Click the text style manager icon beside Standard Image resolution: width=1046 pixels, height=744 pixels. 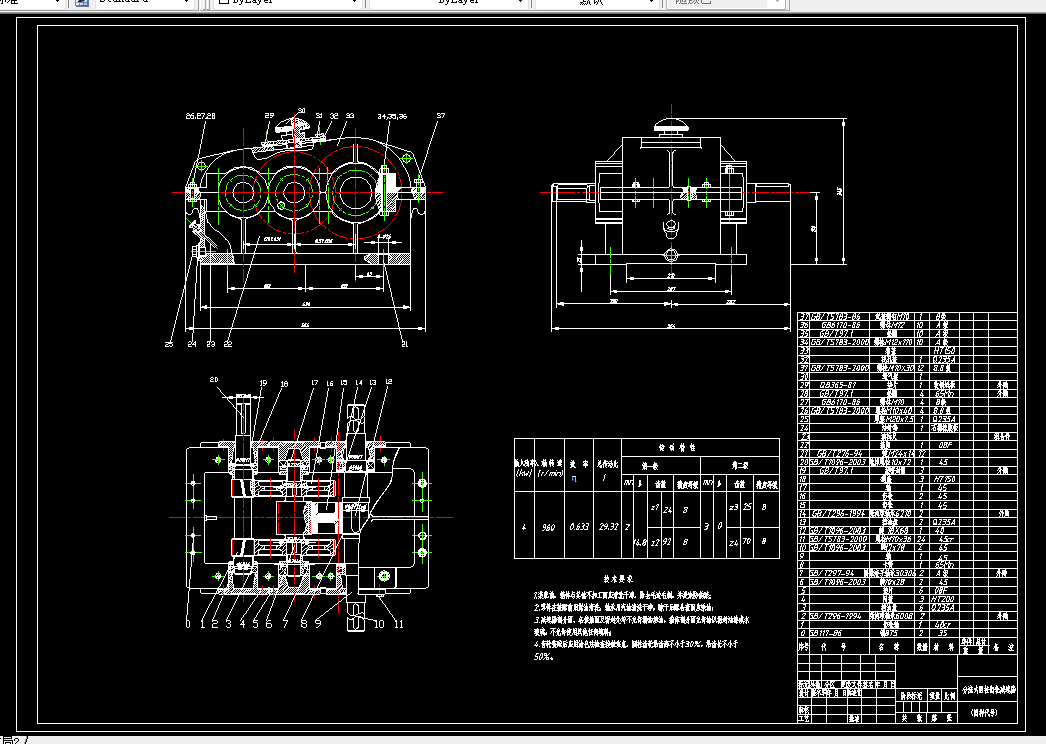tap(81, 2)
